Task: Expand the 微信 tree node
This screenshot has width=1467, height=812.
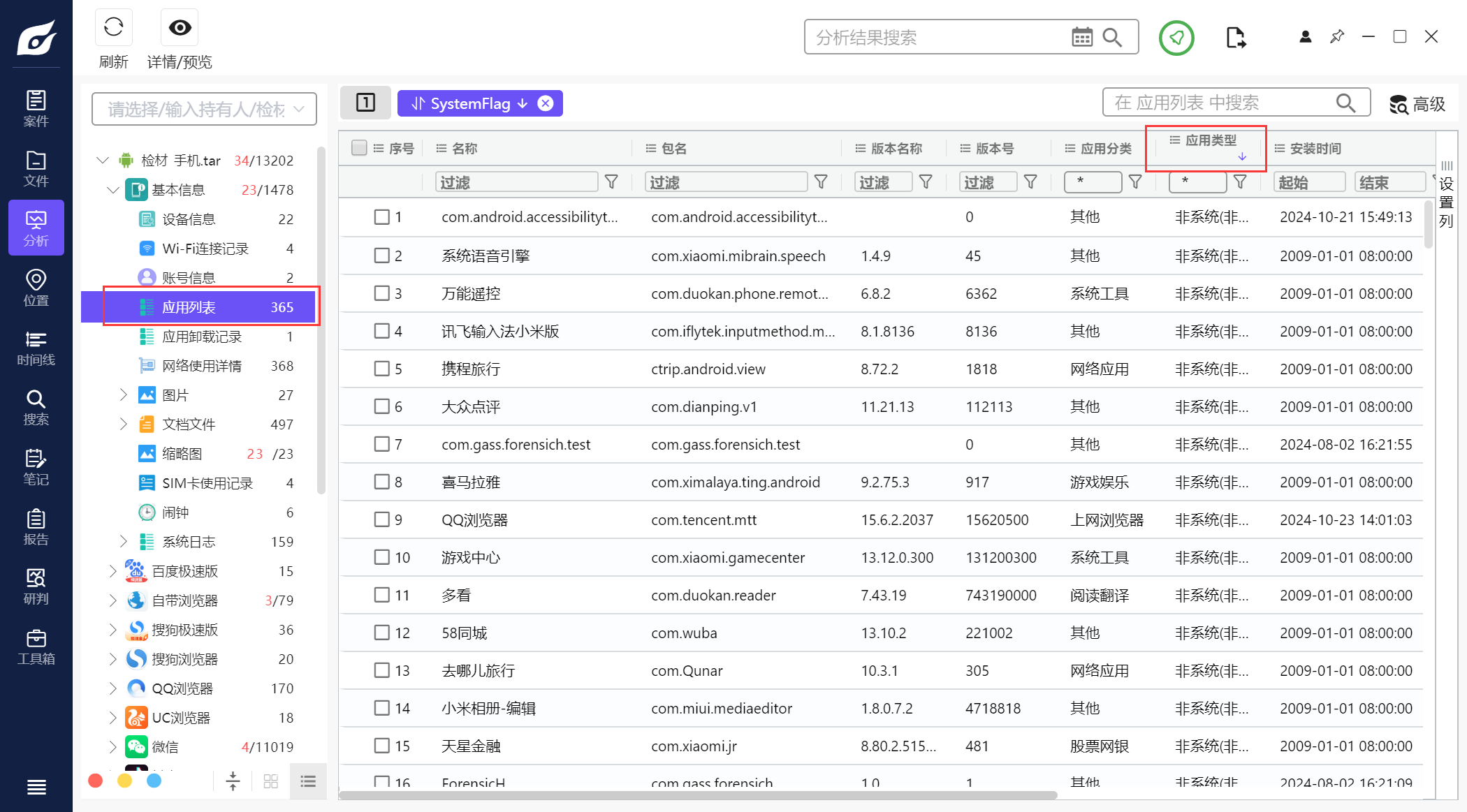Action: [x=113, y=747]
